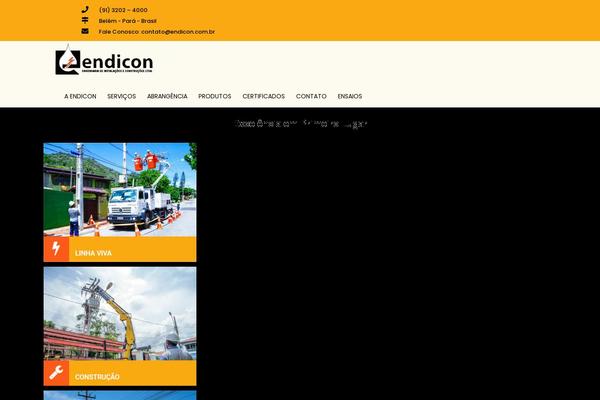Click the partially visible third service photo

click(x=120, y=395)
